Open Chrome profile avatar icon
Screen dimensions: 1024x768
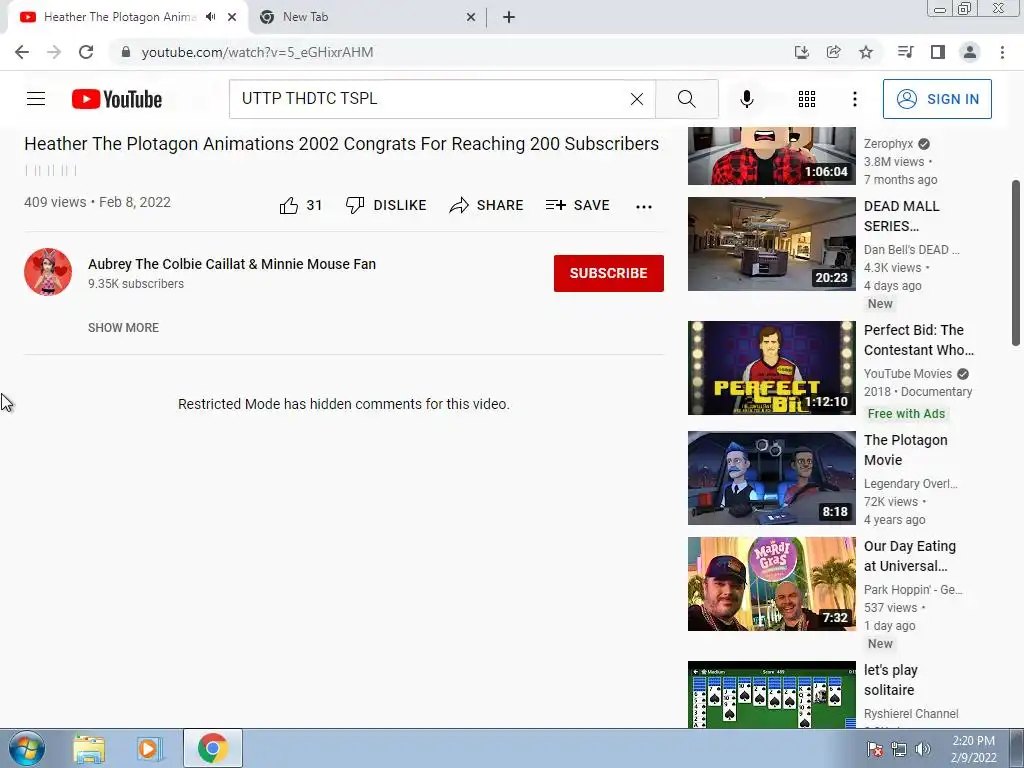click(x=970, y=52)
